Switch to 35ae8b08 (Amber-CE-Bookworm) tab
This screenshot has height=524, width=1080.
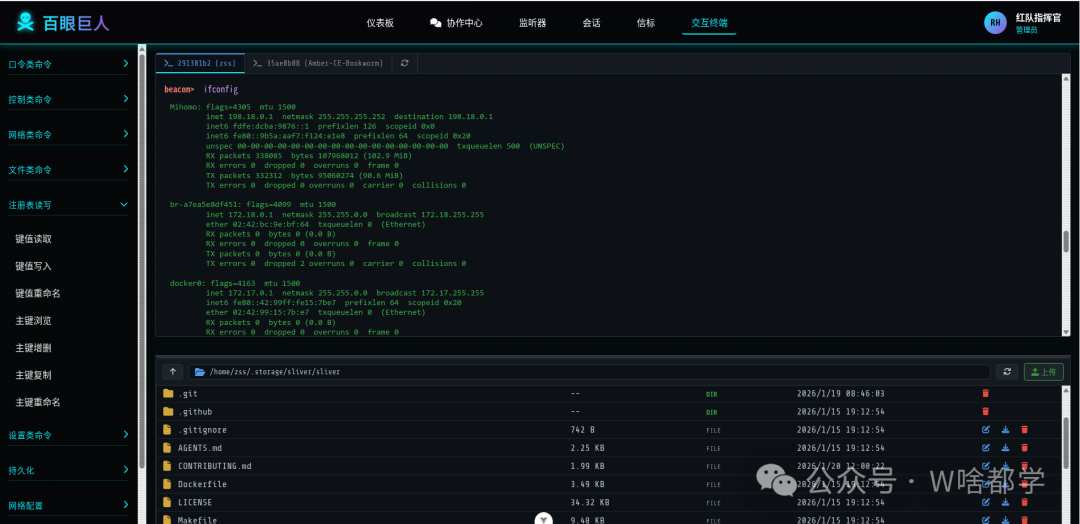(x=318, y=63)
